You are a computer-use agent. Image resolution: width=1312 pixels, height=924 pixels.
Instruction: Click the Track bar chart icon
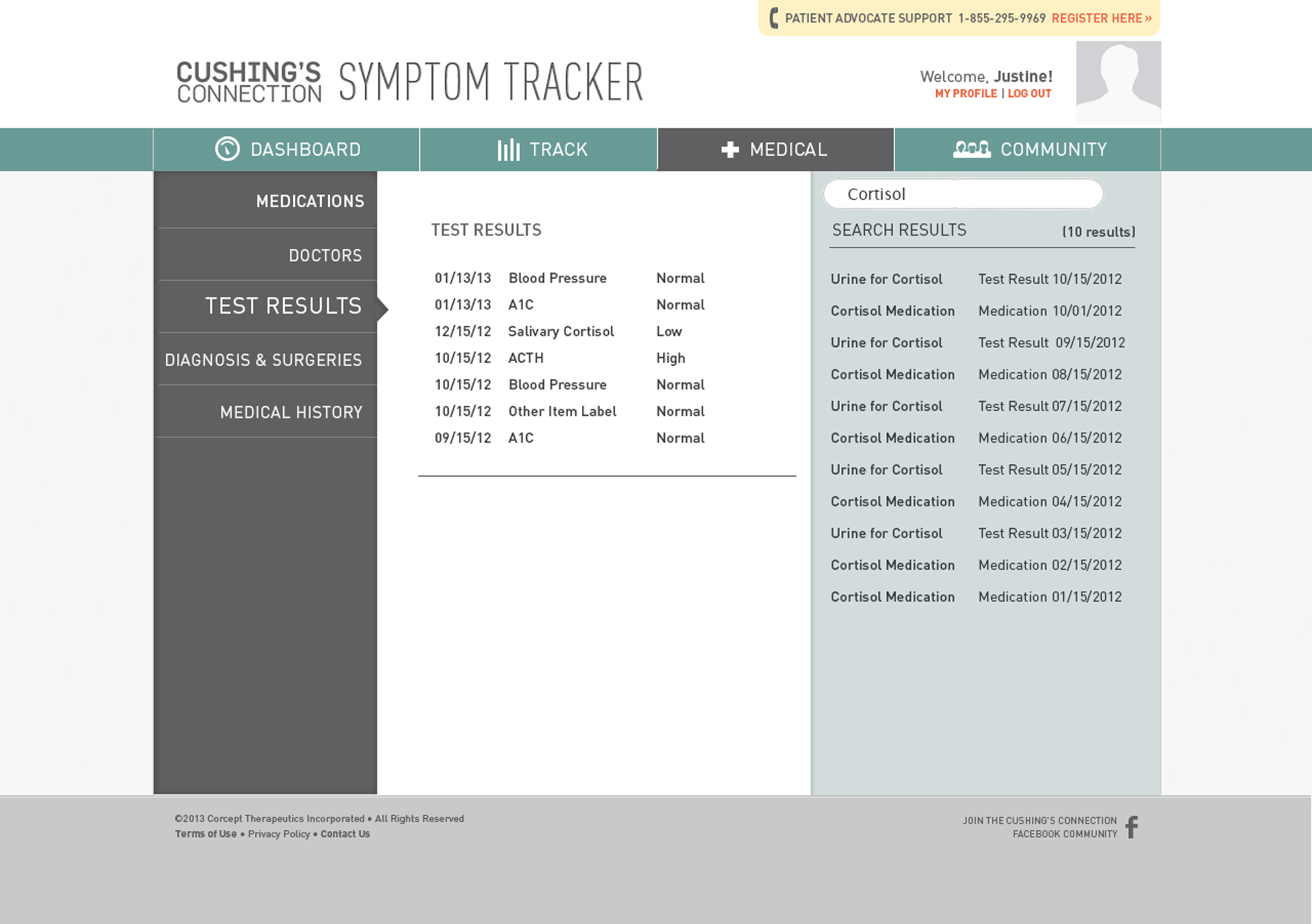508,150
